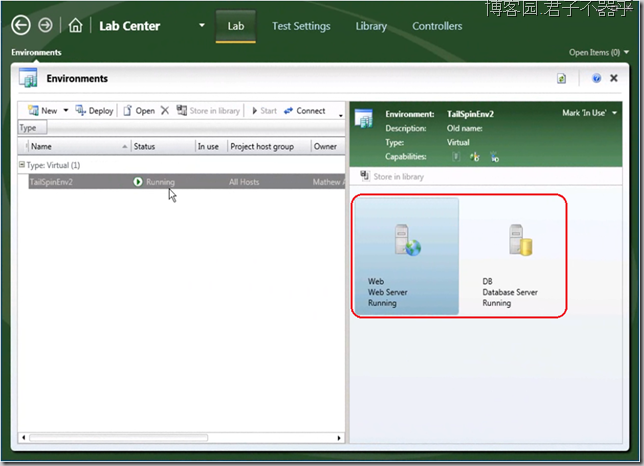Click the Connect button

click(x=305, y=111)
